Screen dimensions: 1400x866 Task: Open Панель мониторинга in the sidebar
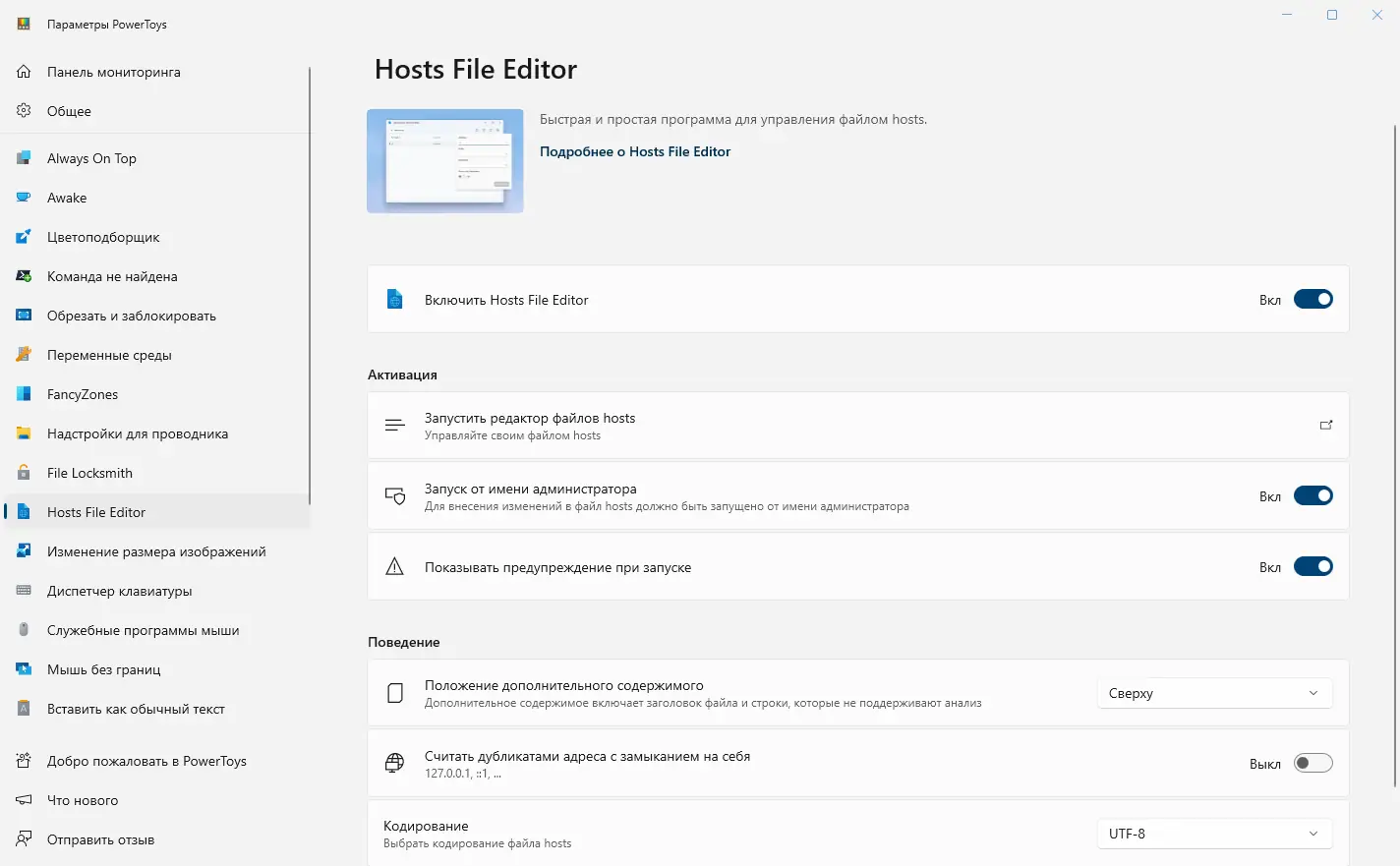(x=113, y=72)
